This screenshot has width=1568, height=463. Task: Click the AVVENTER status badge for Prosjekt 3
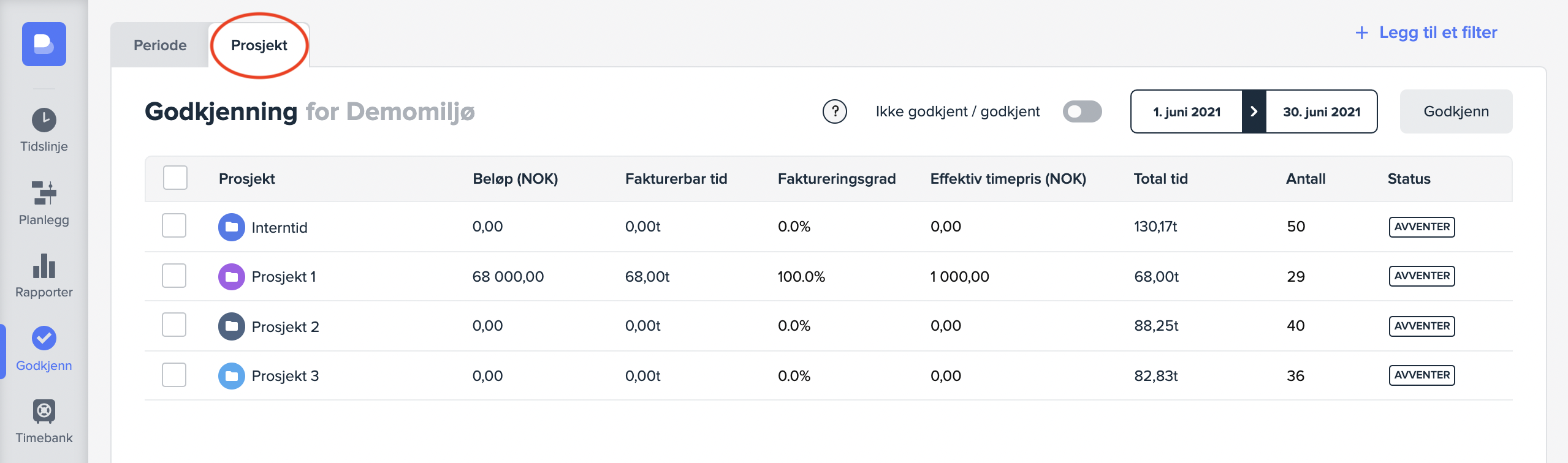[1421, 375]
